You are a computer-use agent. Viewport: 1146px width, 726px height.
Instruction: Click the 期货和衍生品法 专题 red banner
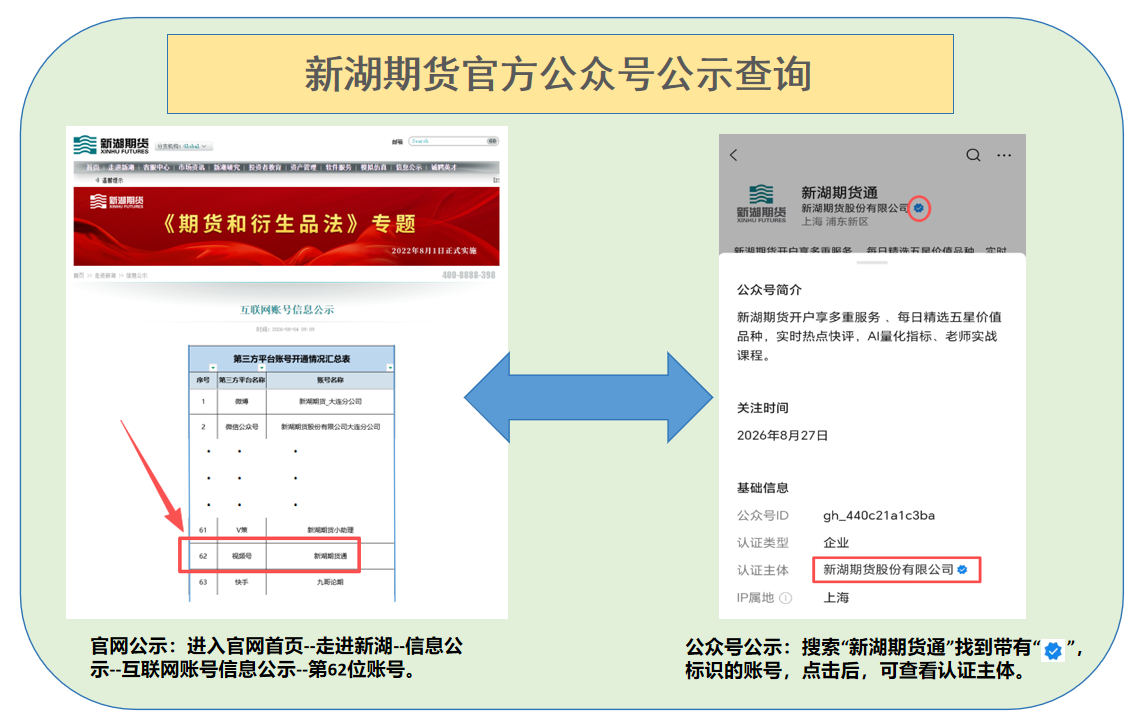(x=286, y=226)
